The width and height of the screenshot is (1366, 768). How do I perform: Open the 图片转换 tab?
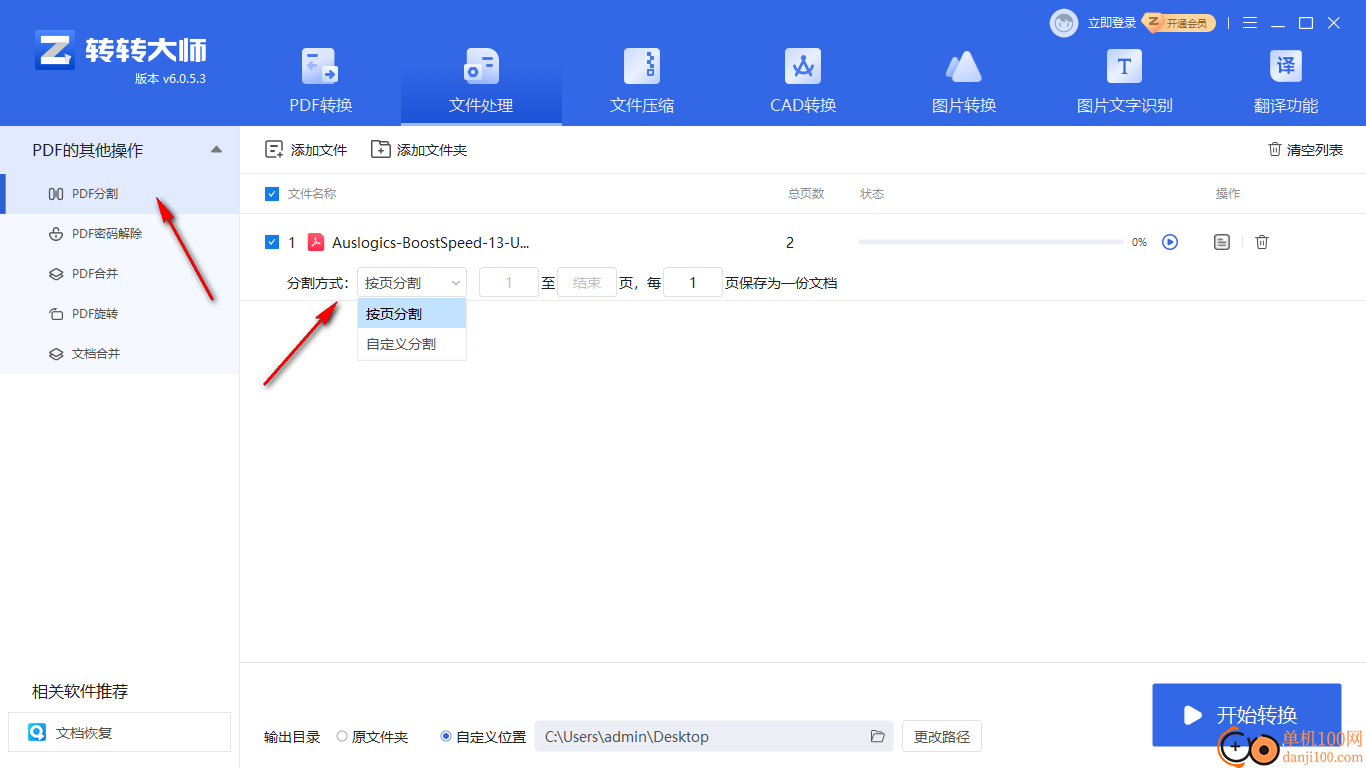[964, 81]
